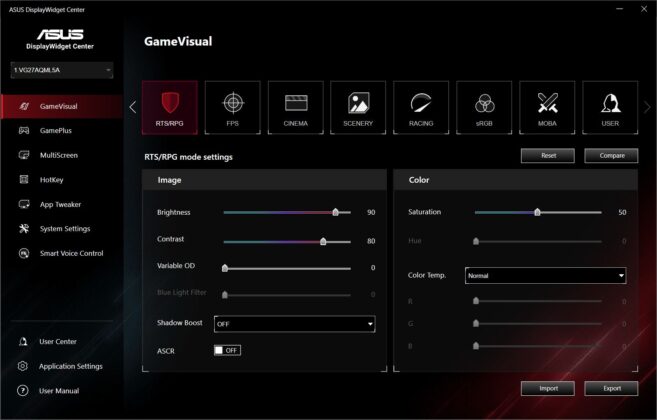Click the Color panel header
This screenshot has height=420, width=657.
516,180
